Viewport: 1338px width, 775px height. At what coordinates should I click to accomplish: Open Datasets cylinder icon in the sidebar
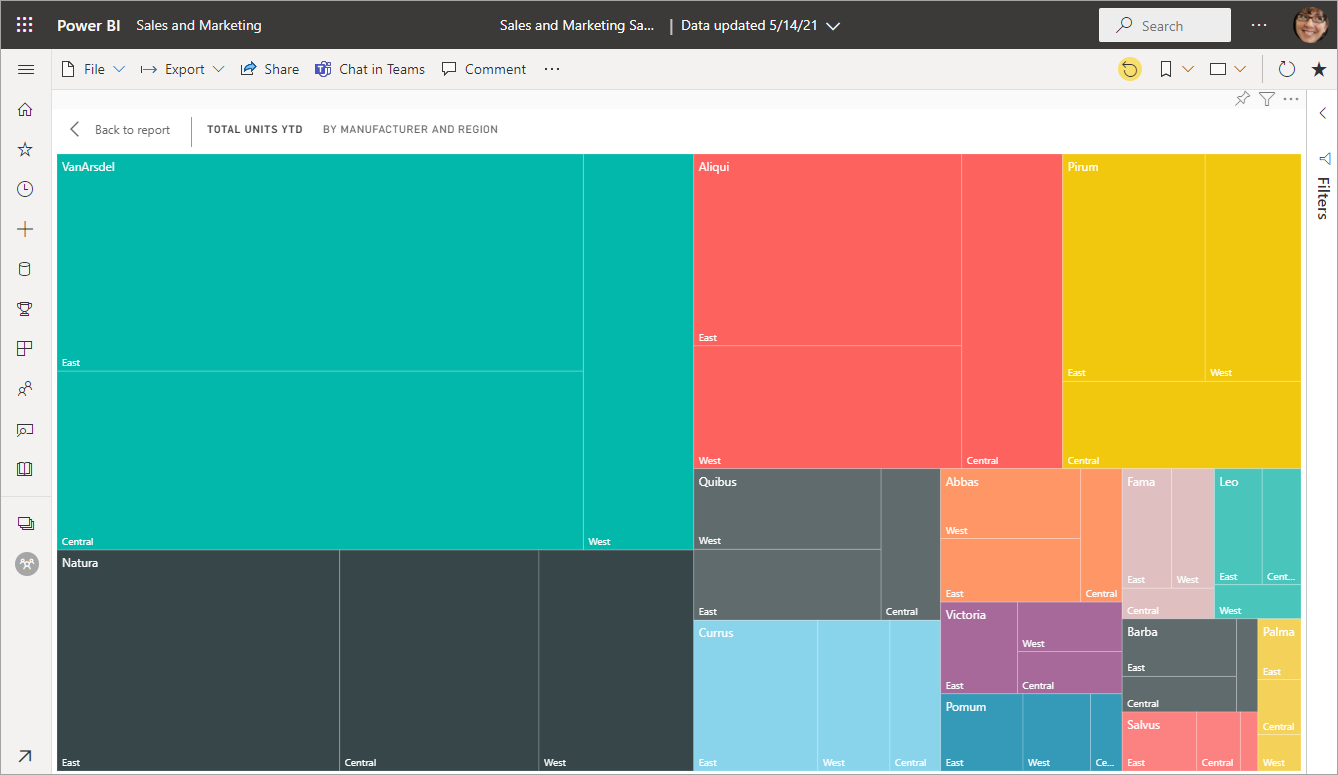[26, 269]
